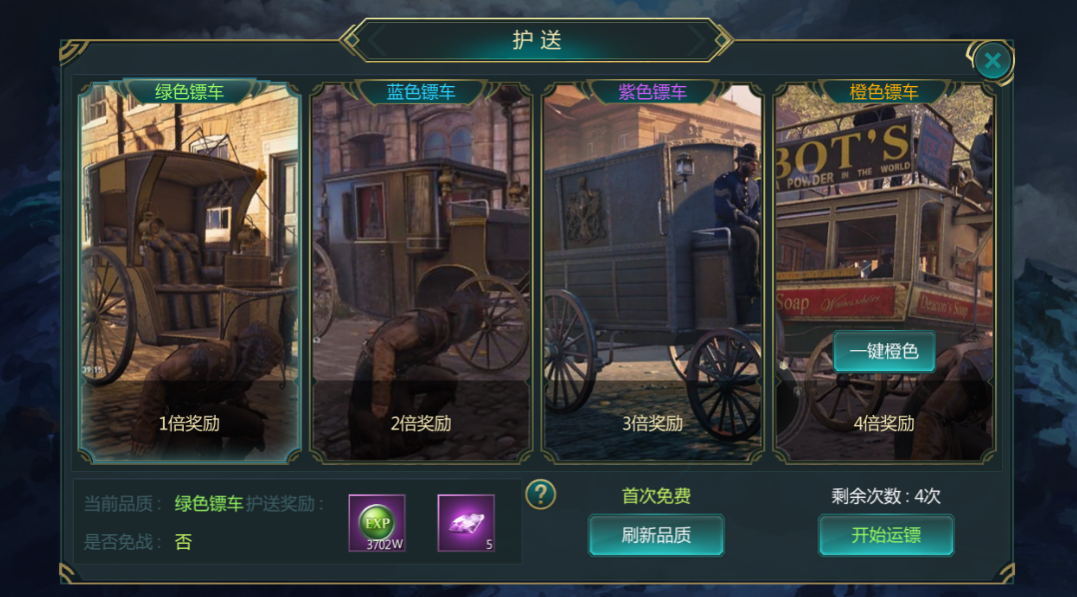1077x597 pixels.
Task: Select the 橙色镖车 orange cart card
Action: (x=884, y=272)
